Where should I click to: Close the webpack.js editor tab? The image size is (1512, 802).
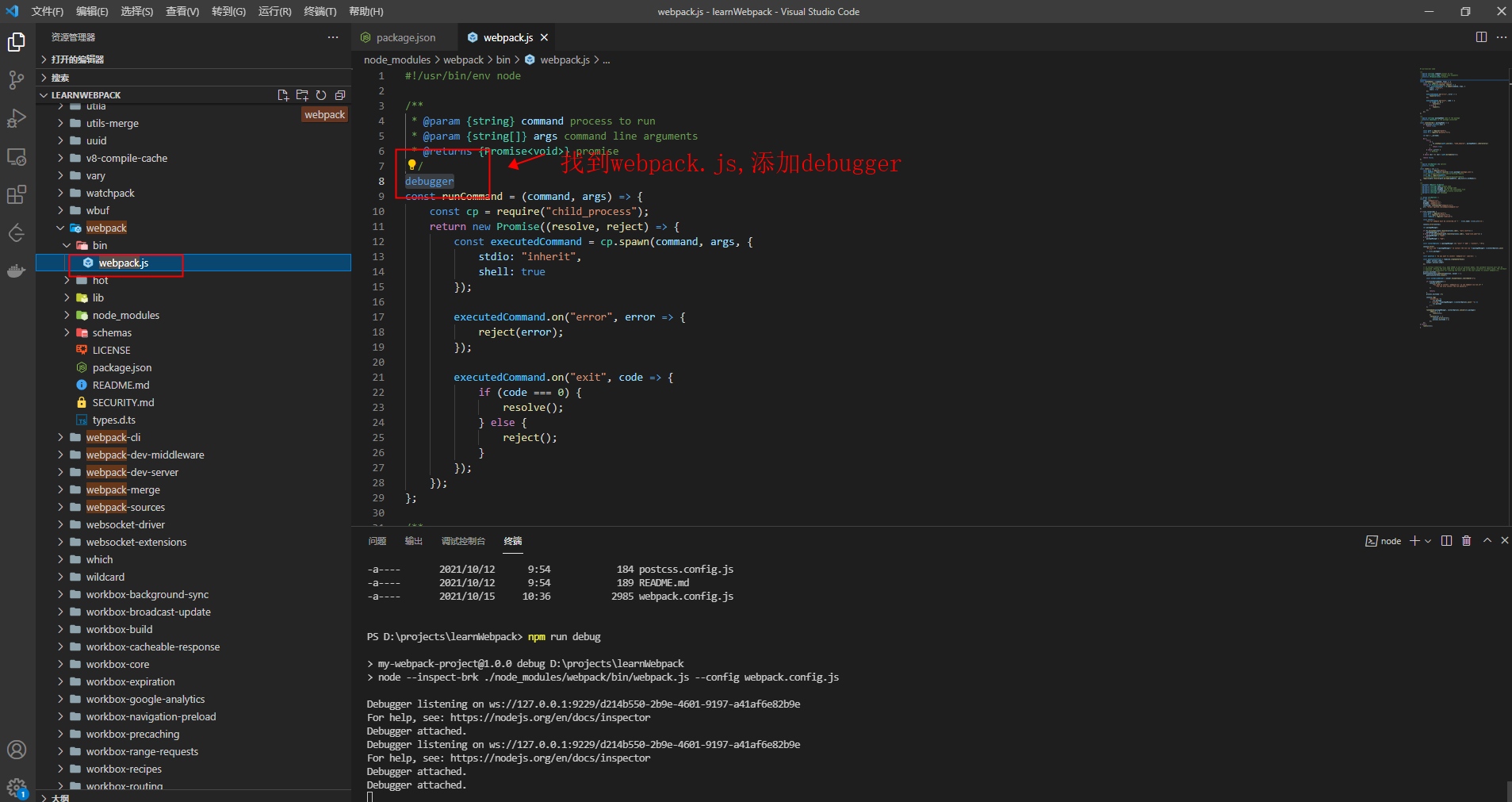[x=544, y=37]
